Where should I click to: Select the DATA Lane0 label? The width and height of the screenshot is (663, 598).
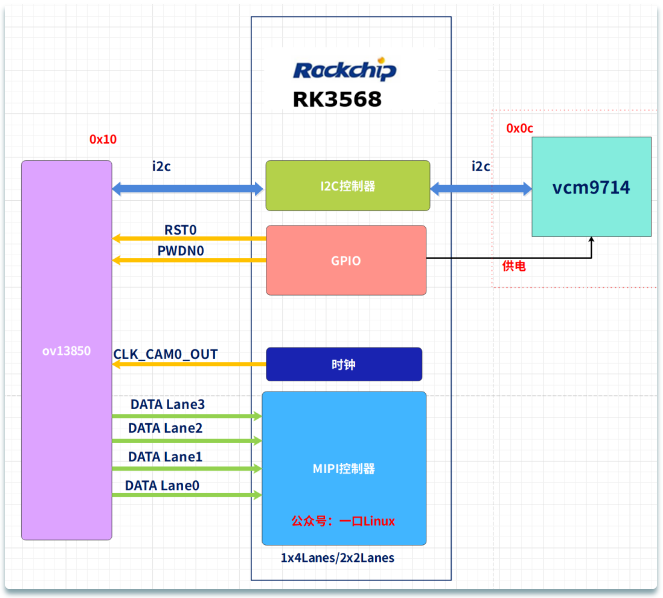(x=162, y=486)
